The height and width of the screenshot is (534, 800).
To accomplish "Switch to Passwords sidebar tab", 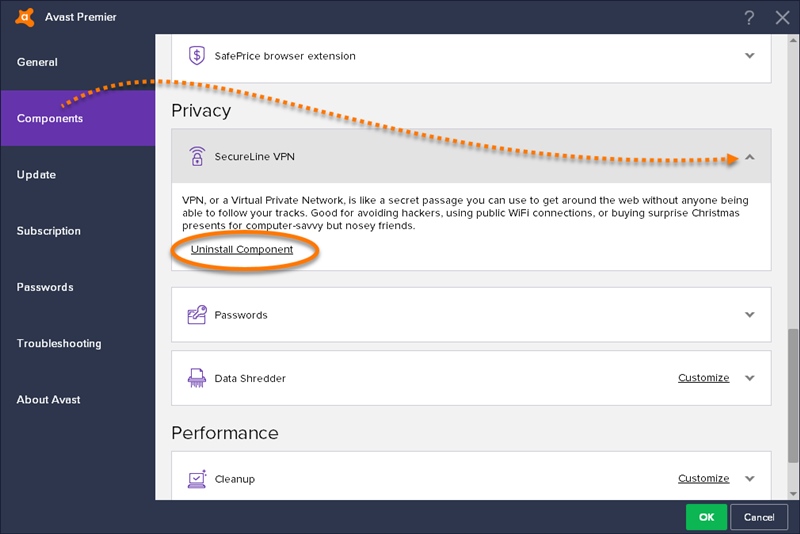I will point(78,287).
